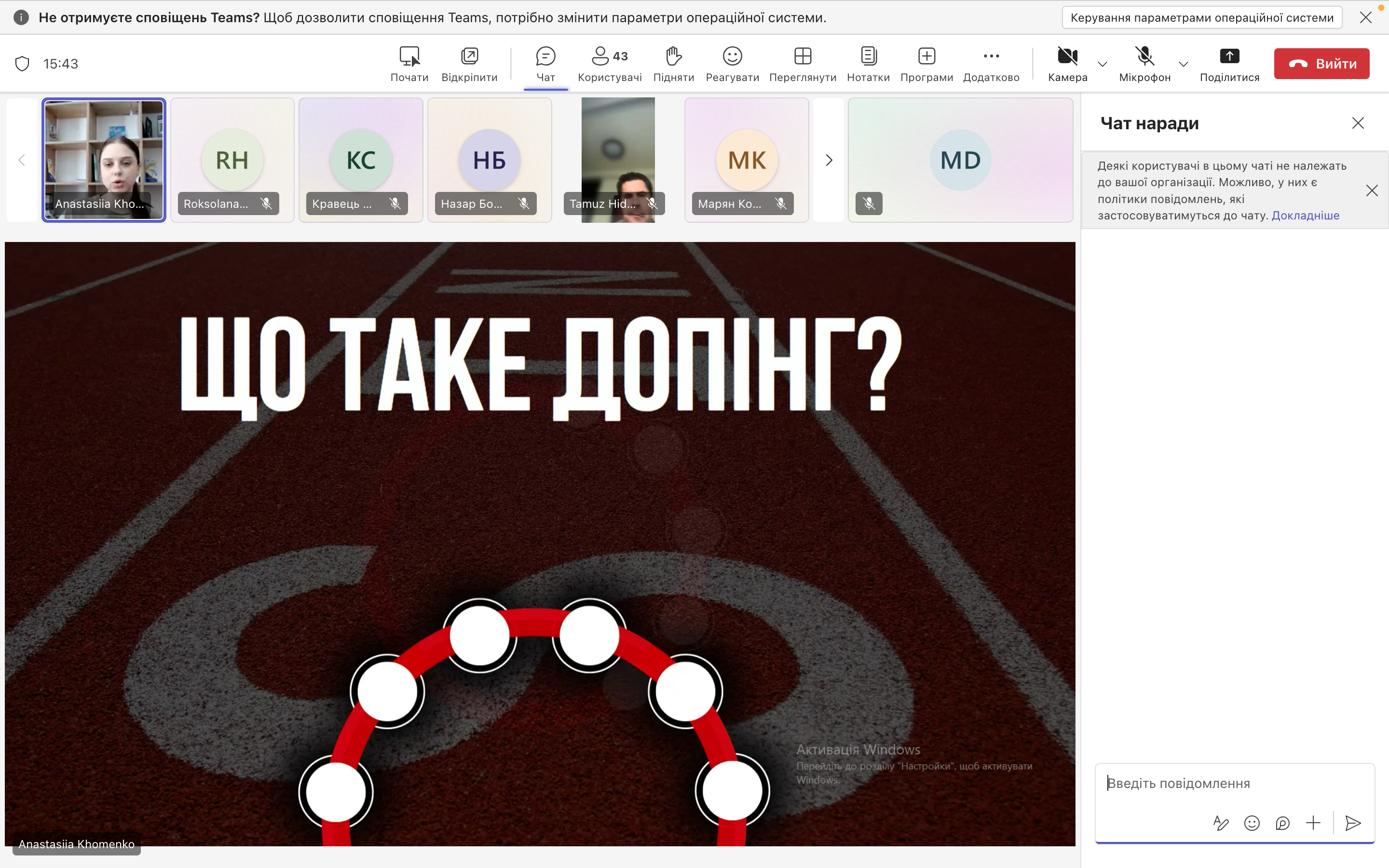Open the Додатково more options menu
Image resolution: width=1389 pixels, height=868 pixels.
tap(991, 64)
